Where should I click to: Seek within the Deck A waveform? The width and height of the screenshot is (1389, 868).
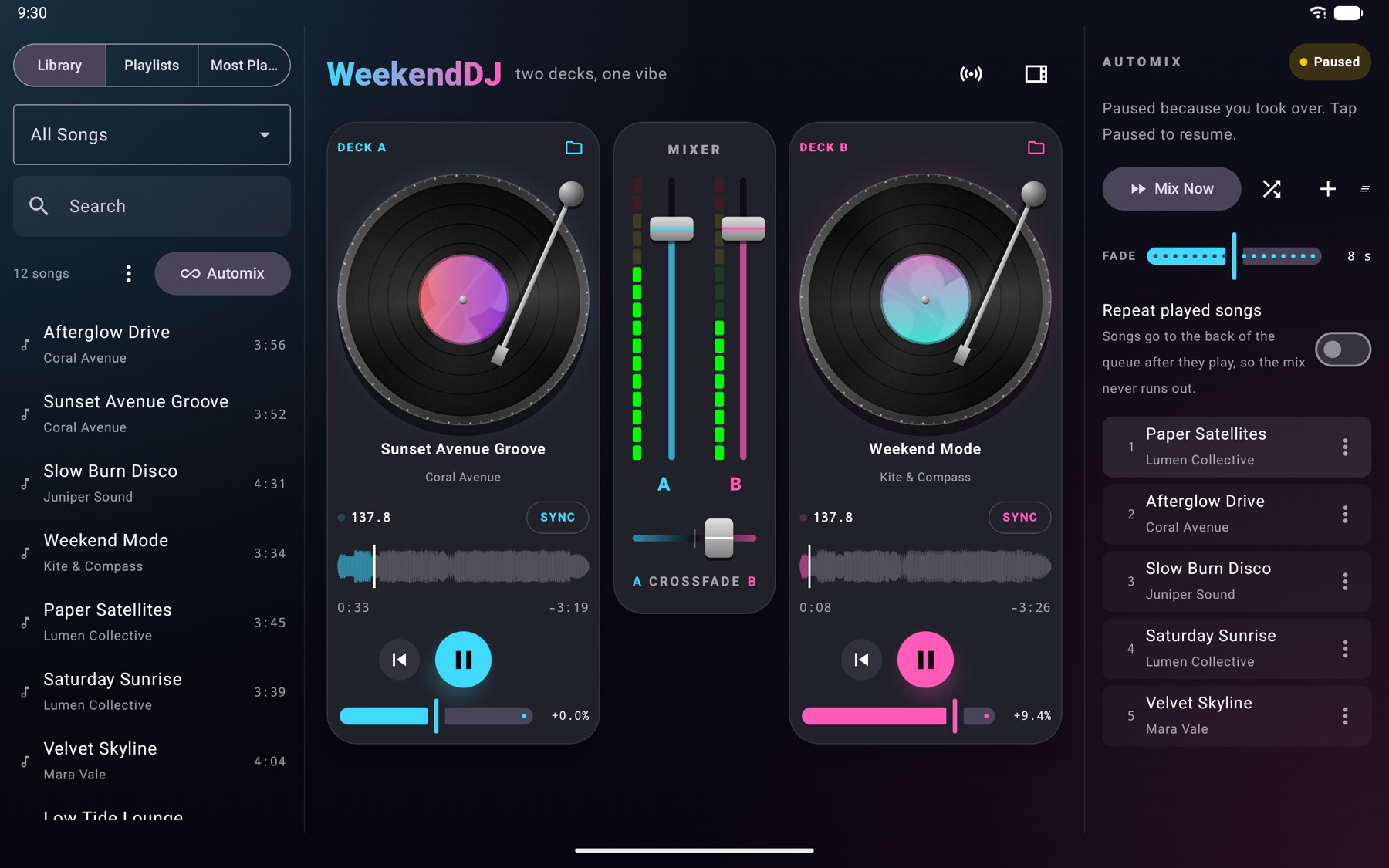click(463, 566)
